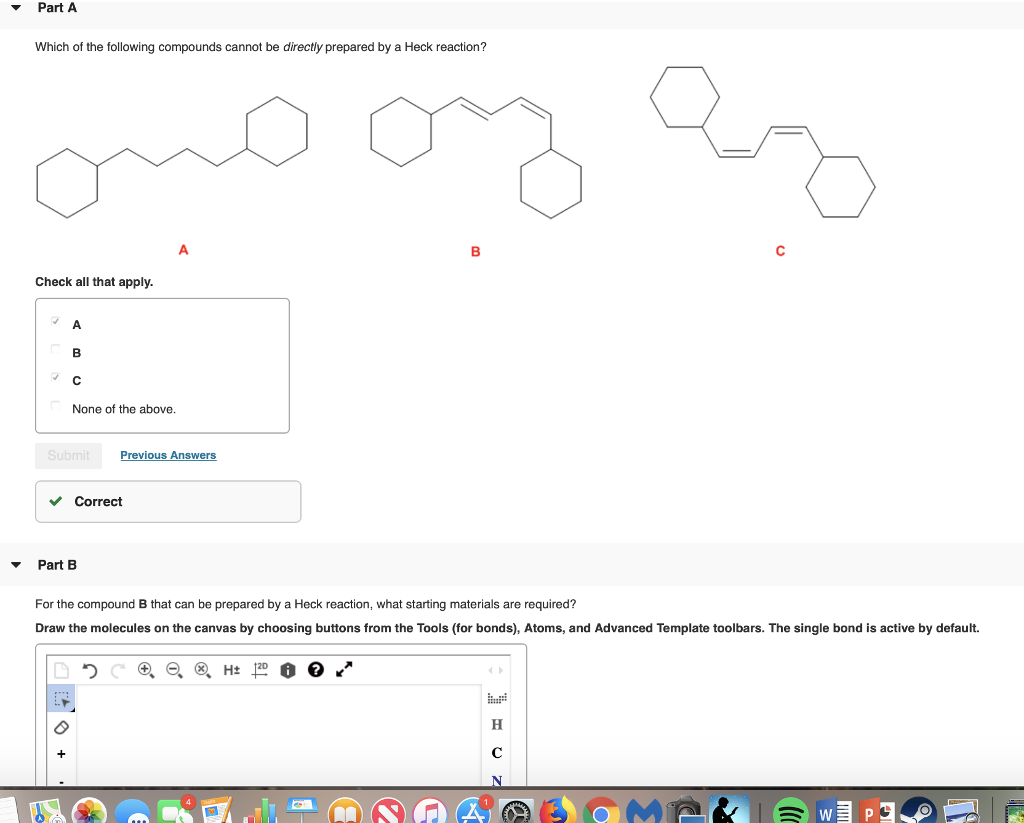This screenshot has height=823, width=1024.
Task: Click the Correct feedback box
Action: click(x=168, y=502)
